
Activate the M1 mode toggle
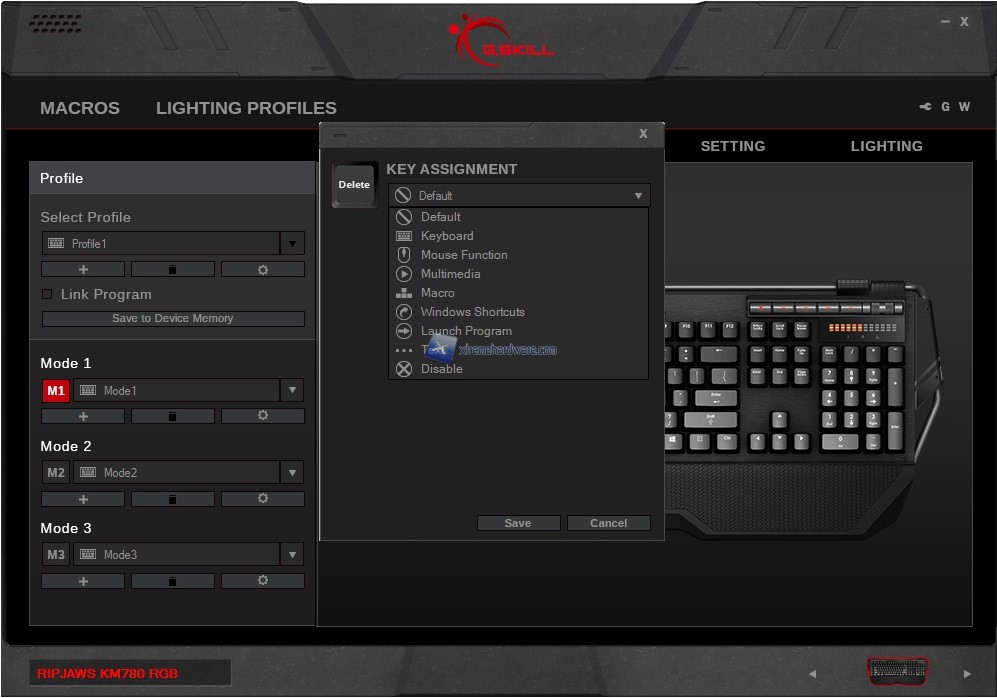point(56,391)
